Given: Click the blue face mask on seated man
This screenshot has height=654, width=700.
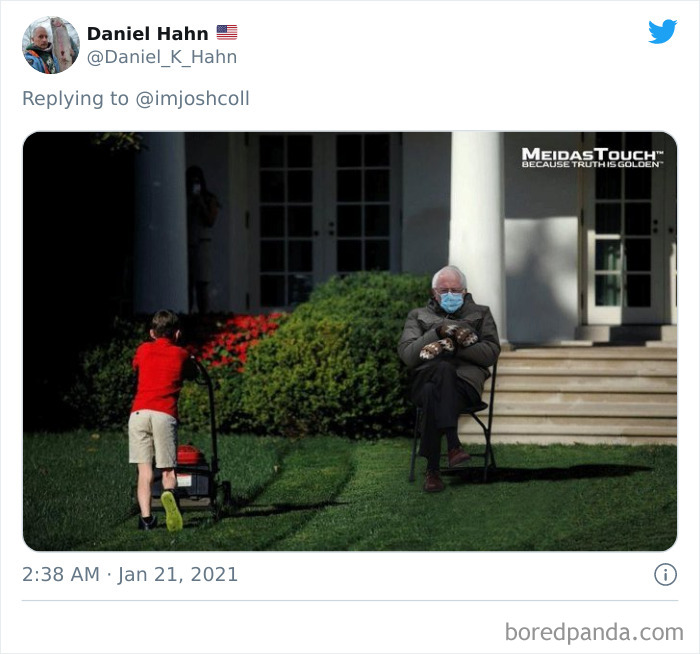Looking at the screenshot, I should pos(451,302).
